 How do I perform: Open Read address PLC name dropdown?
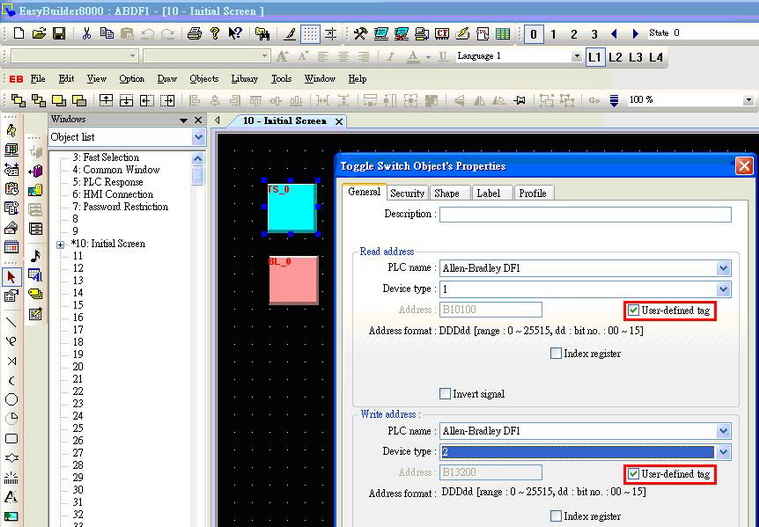(x=723, y=268)
